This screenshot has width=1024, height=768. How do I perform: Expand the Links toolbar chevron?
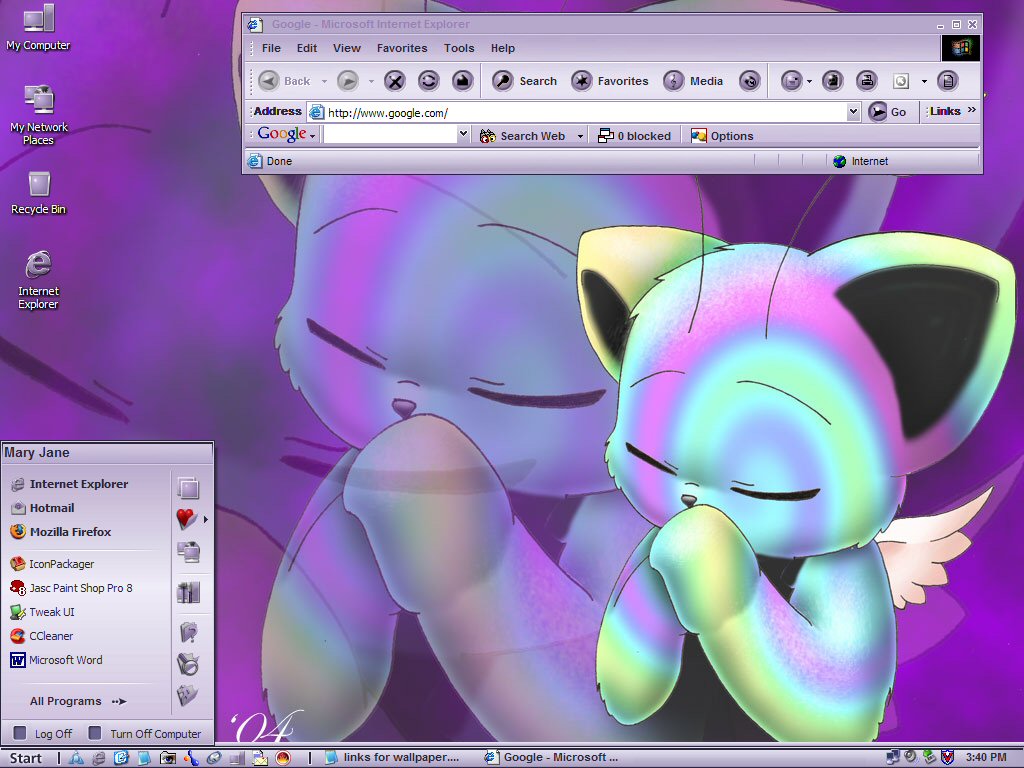tap(972, 110)
